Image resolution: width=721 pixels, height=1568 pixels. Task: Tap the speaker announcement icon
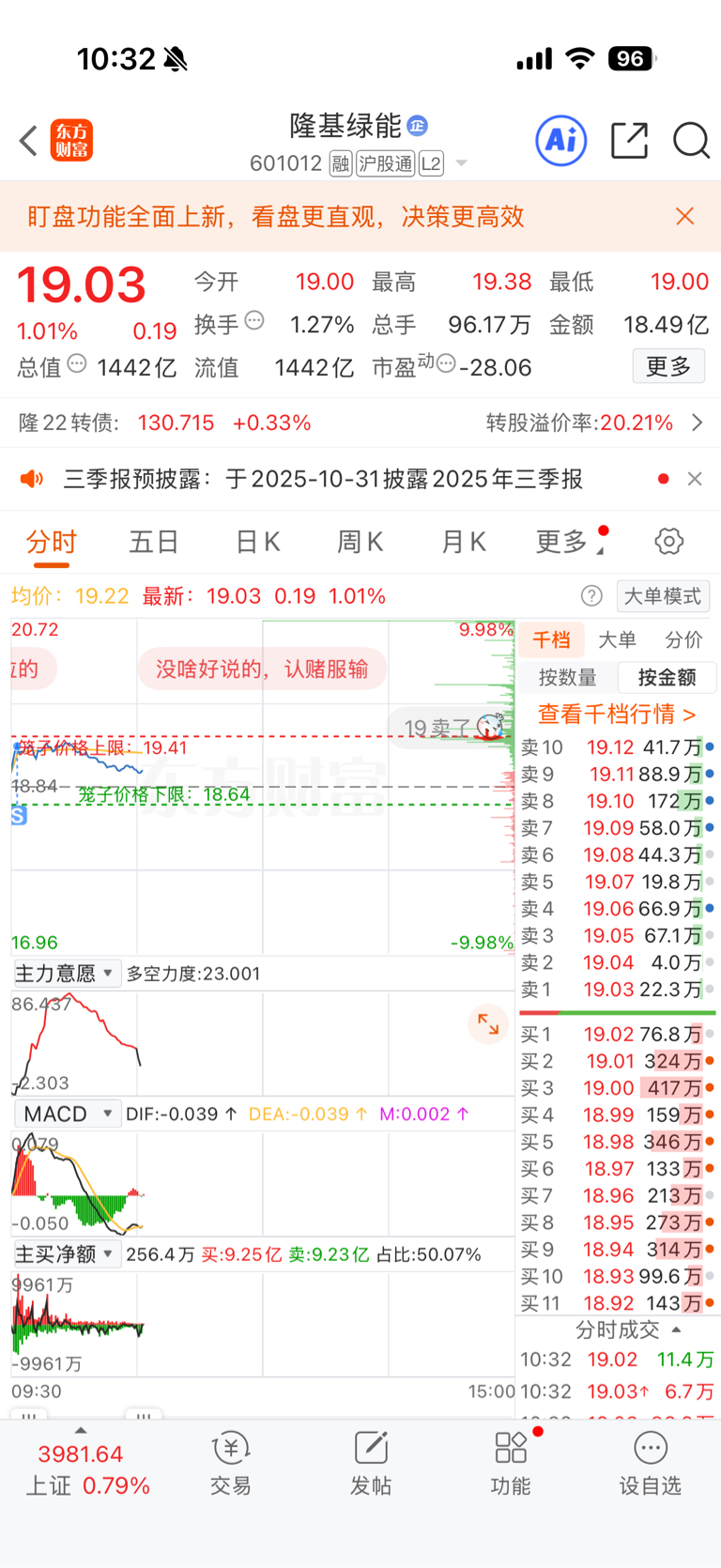coord(32,479)
